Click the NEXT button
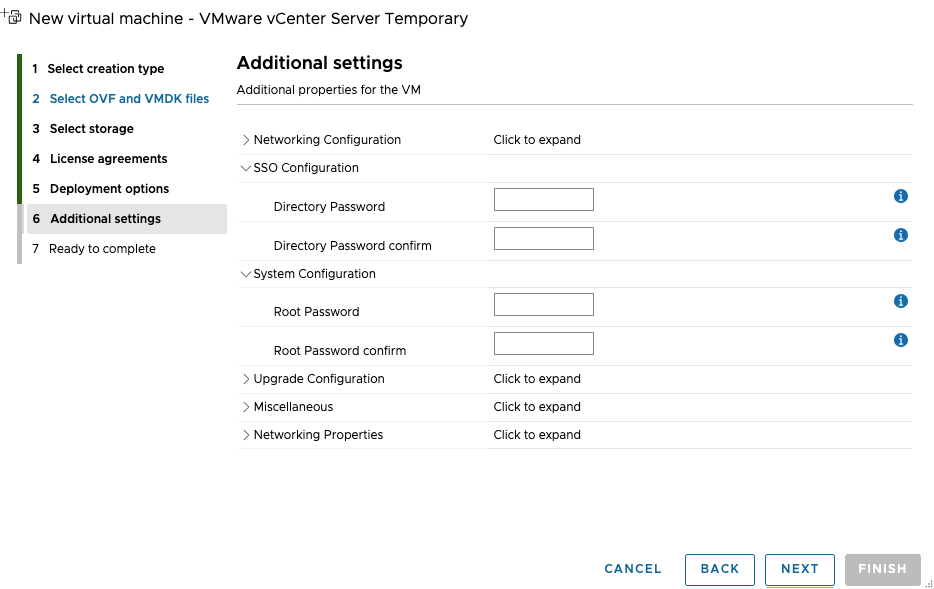This screenshot has height=589, width=934. click(x=799, y=569)
